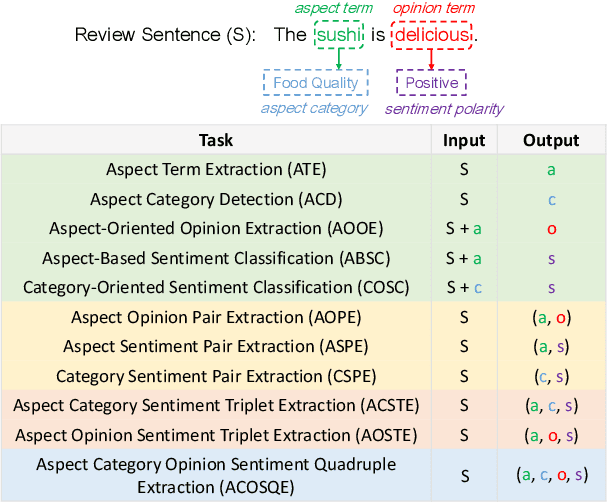Click the "Task" column header
608x502 pixels.
coord(215,141)
